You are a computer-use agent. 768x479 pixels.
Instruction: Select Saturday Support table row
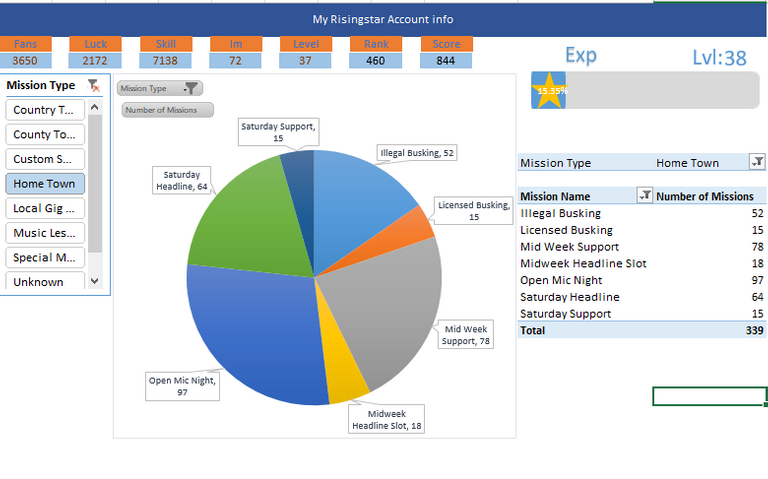642,313
